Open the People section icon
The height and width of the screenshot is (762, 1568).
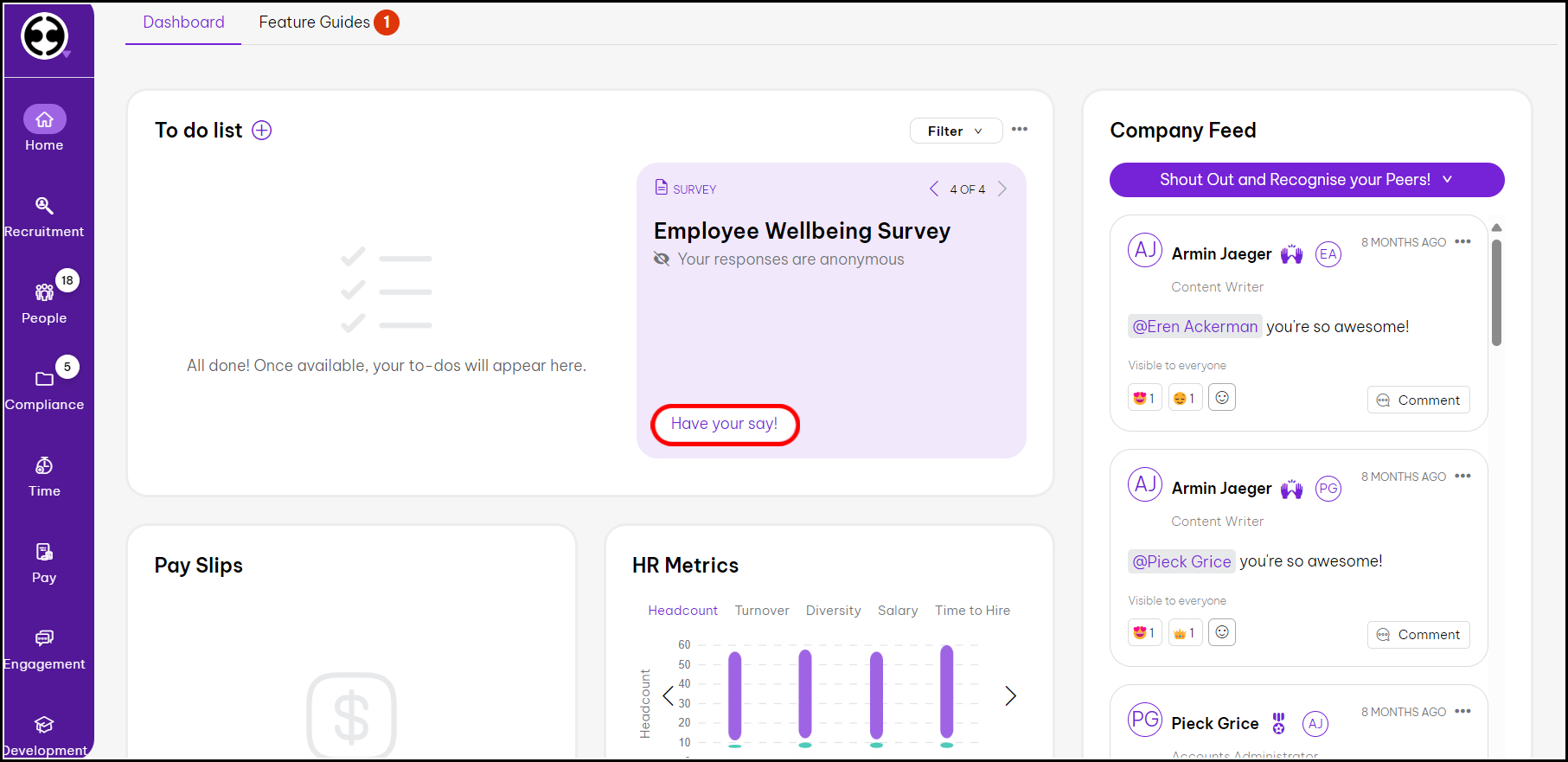(x=44, y=292)
